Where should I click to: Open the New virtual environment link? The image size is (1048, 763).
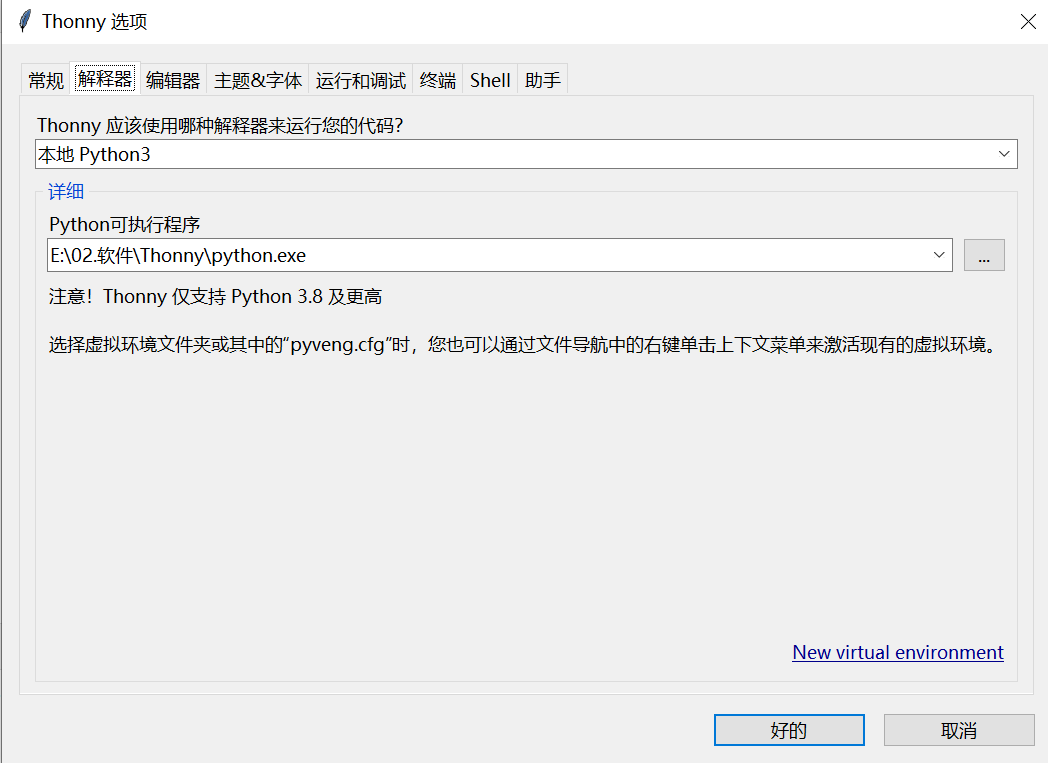[x=898, y=652]
